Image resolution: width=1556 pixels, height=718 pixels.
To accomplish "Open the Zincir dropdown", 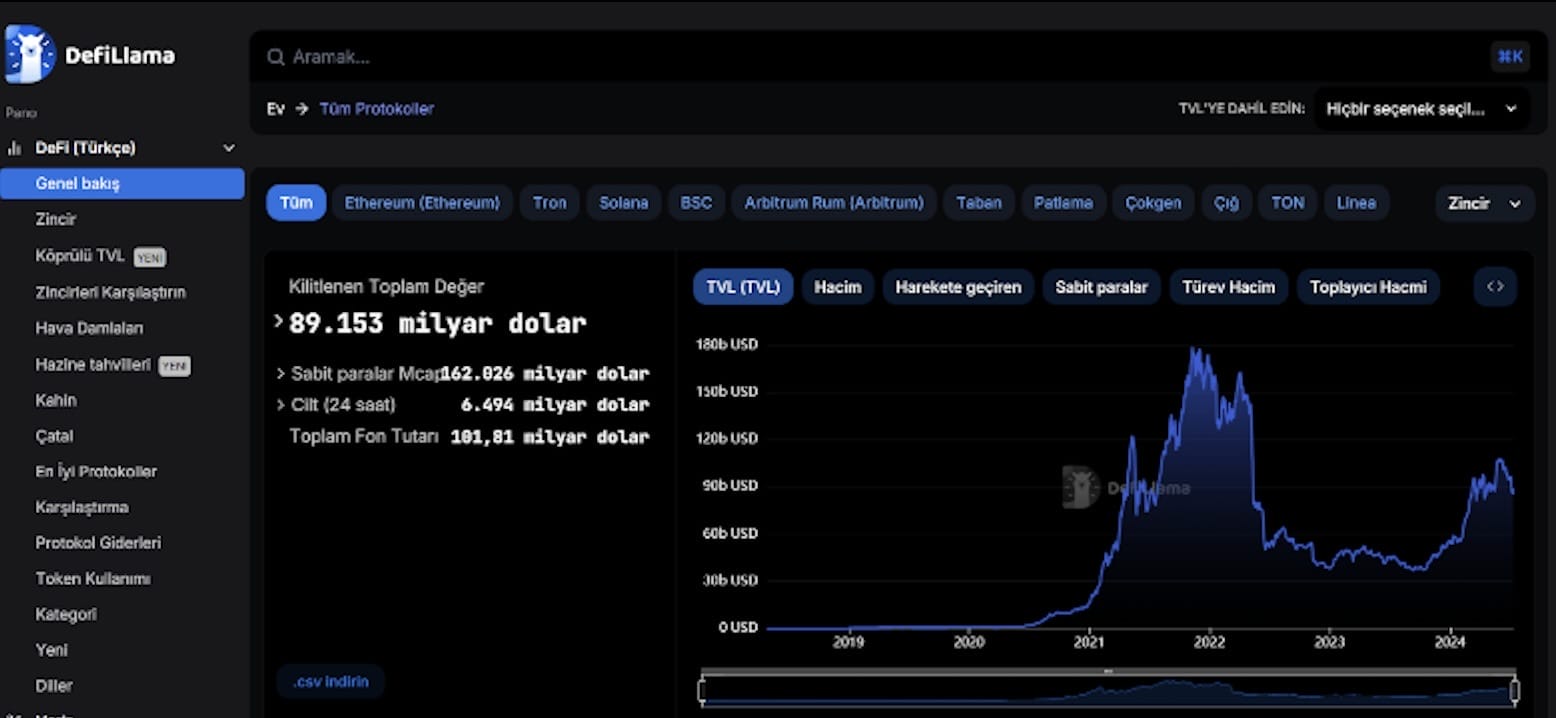I will pyautogui.click(x=1484, y=202).
